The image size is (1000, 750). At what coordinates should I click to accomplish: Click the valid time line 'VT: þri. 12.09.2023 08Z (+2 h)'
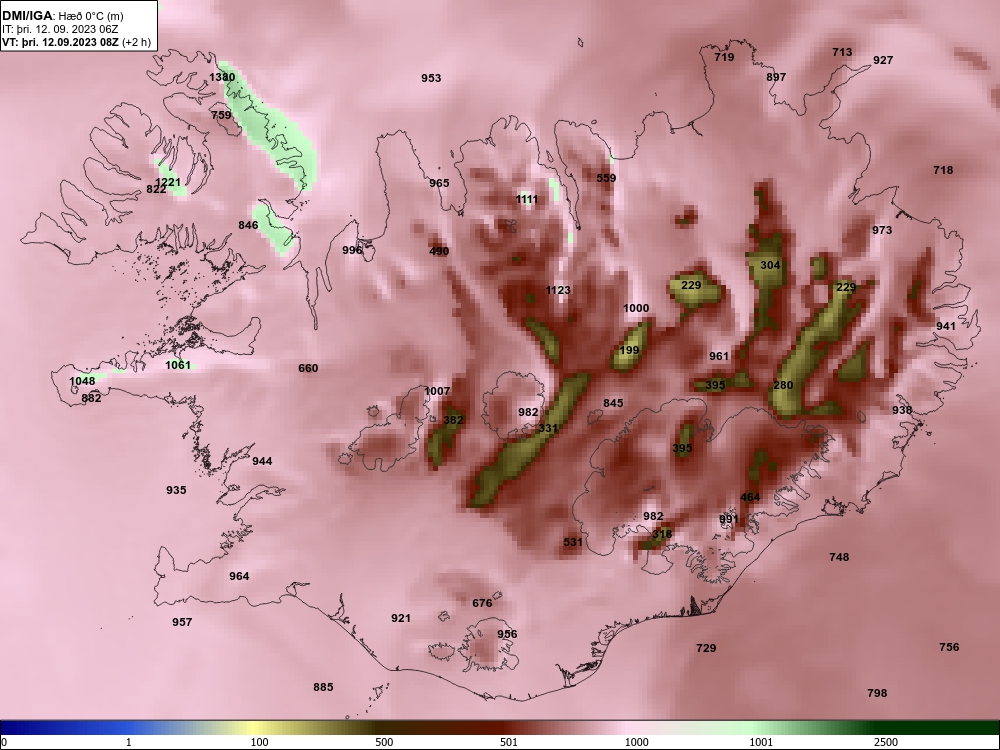click(x=77, y=42)
